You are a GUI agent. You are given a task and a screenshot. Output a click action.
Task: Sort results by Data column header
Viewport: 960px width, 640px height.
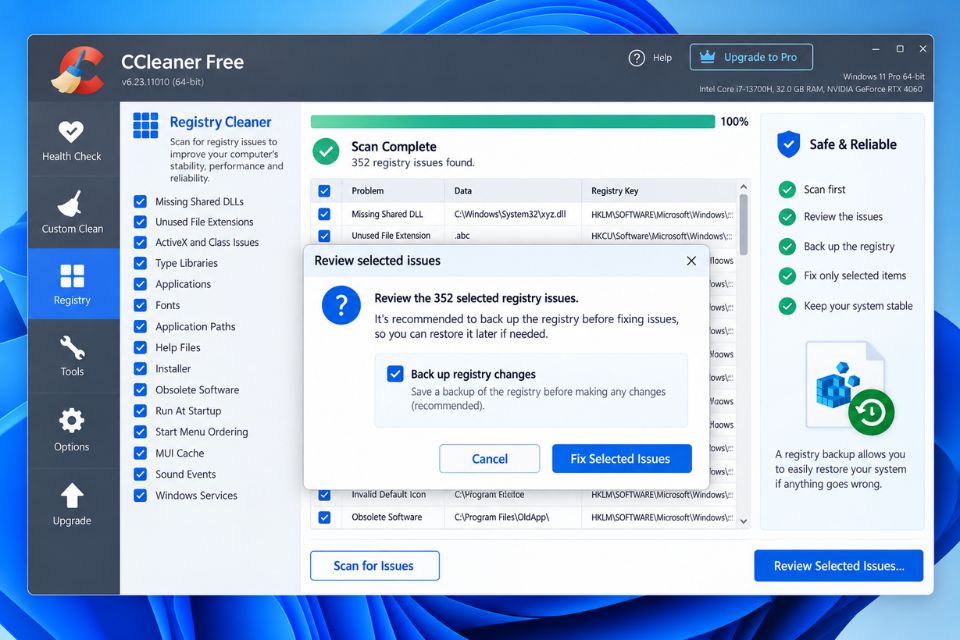(512, 191)
